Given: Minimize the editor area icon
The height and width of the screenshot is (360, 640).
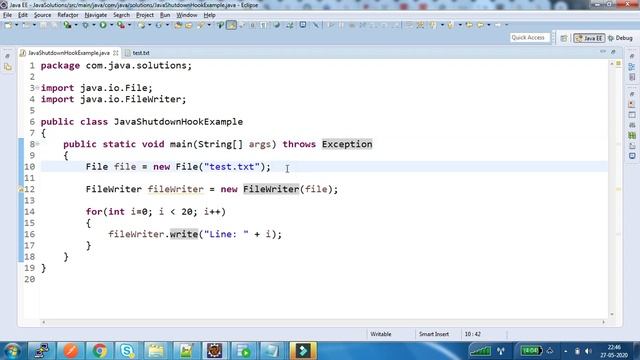Looking at the screenshot, I should point(603,52).
